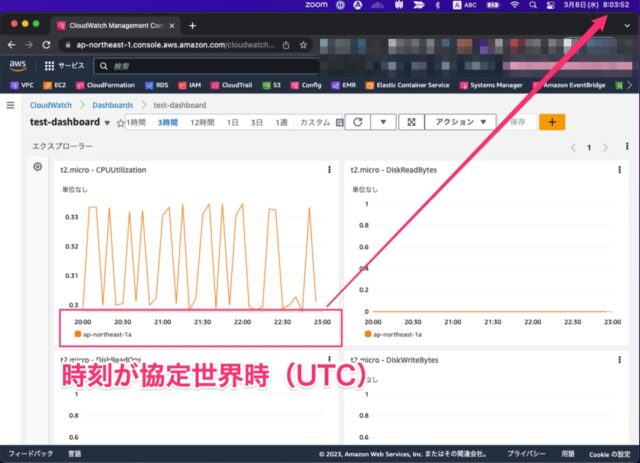640x463 pixels.
Task: Open S3 bookmark shortcut
Action: coord(272,85)
